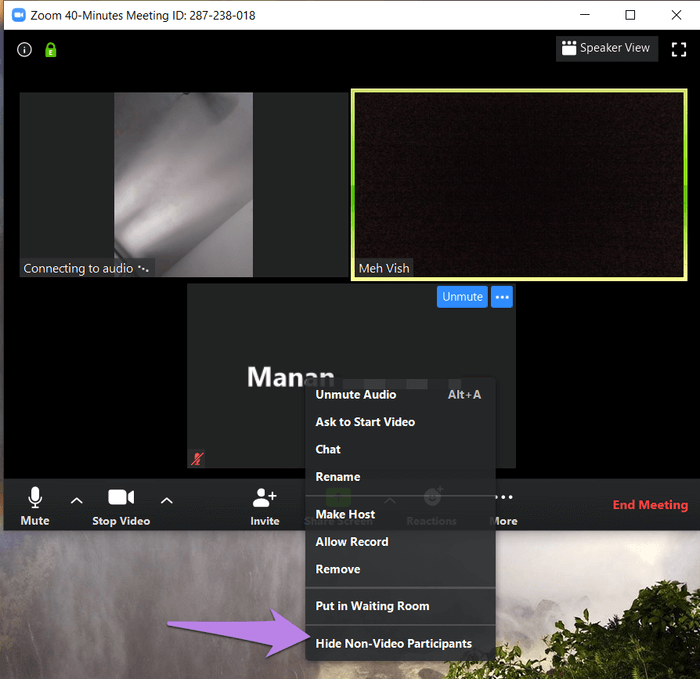Switch to Speaker View

606,48
